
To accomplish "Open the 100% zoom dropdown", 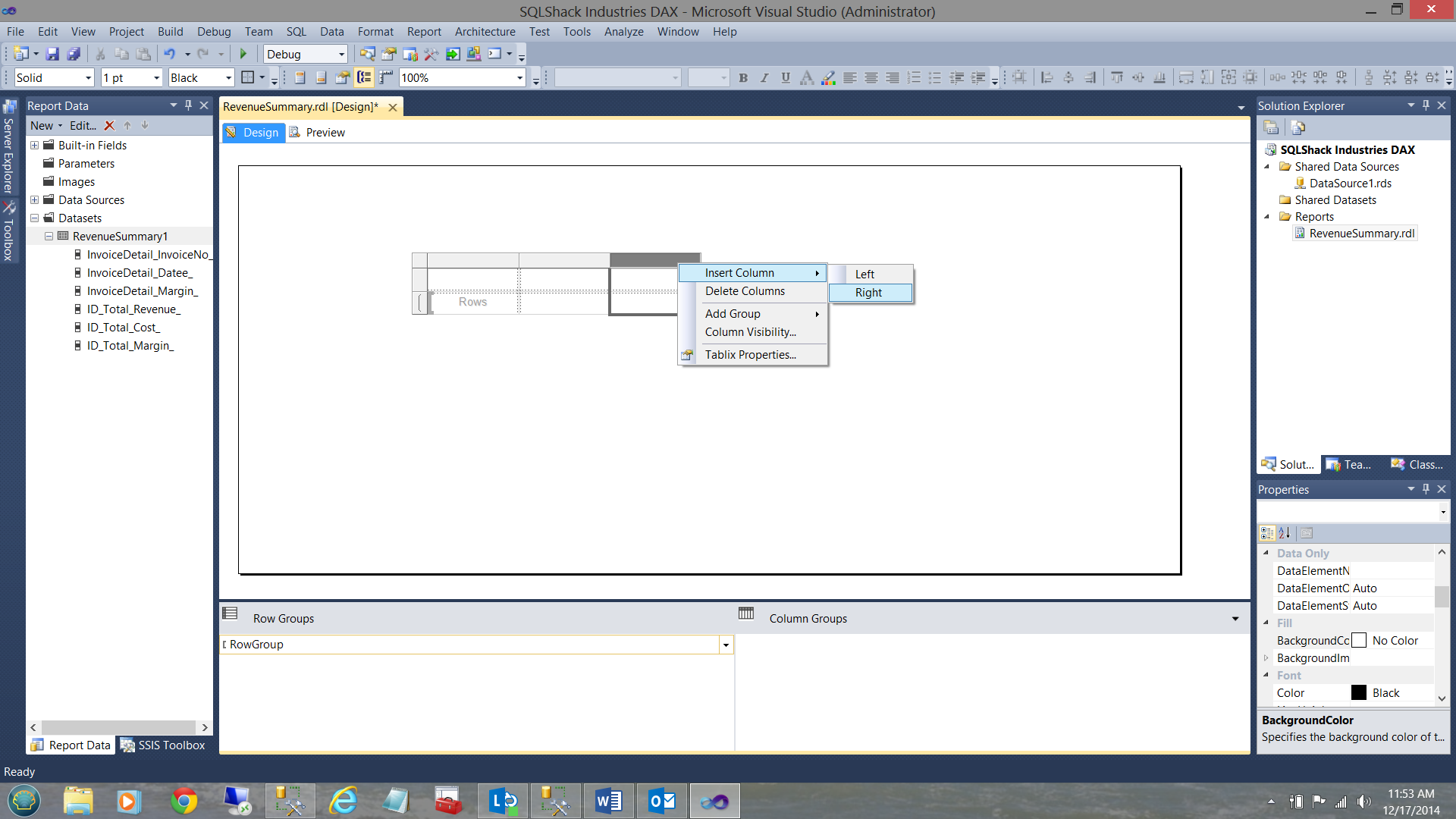I will click(x=519, y=78).
